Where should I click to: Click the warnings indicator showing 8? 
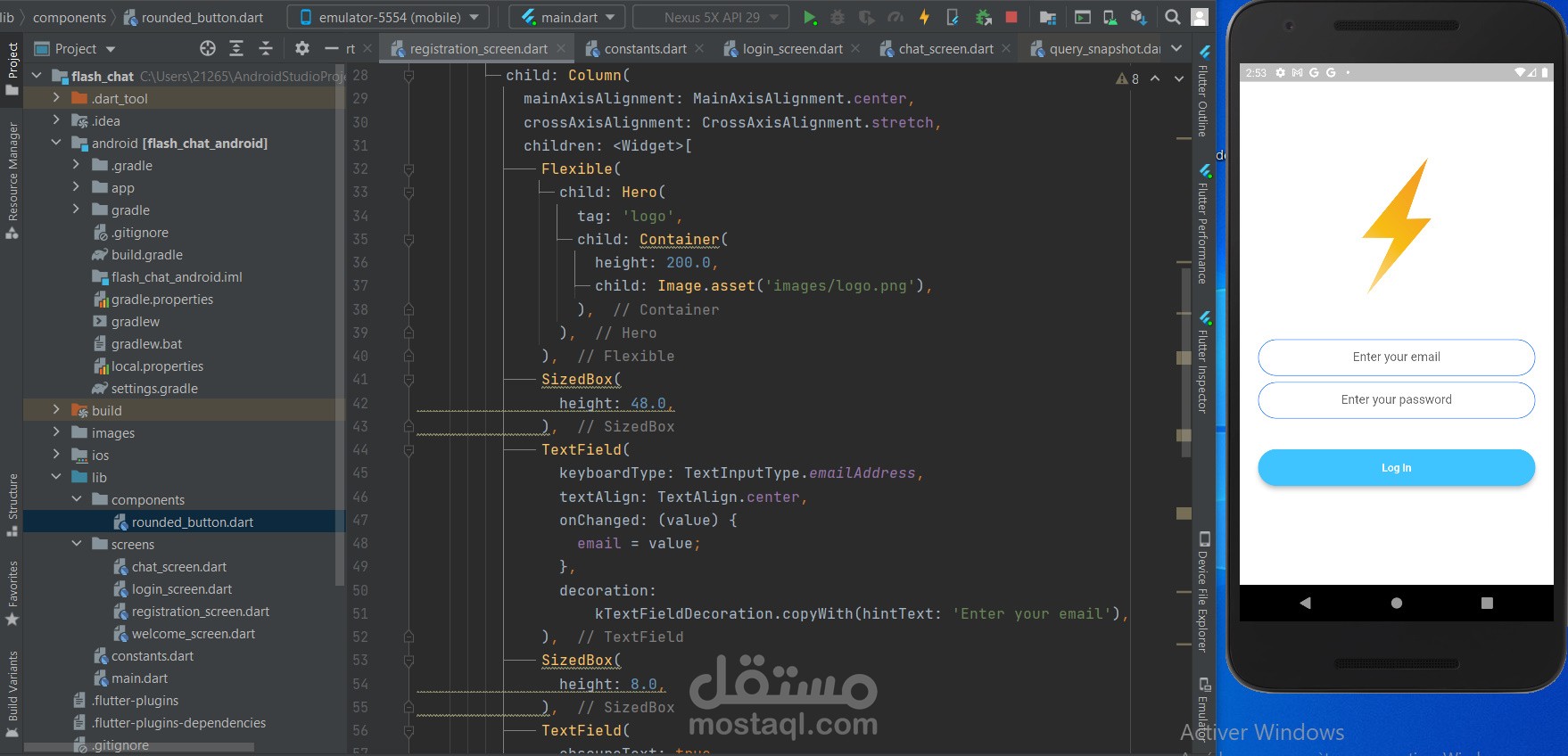(x=1127, y=78)
